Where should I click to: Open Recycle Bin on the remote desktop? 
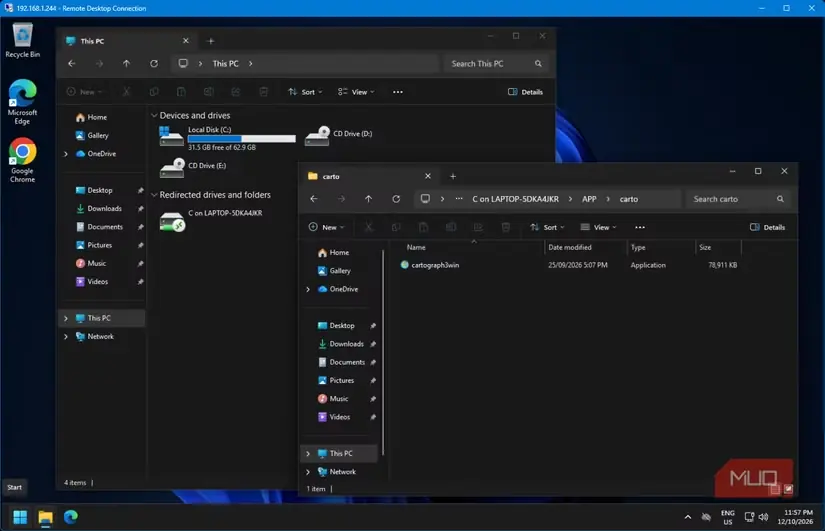22,40
